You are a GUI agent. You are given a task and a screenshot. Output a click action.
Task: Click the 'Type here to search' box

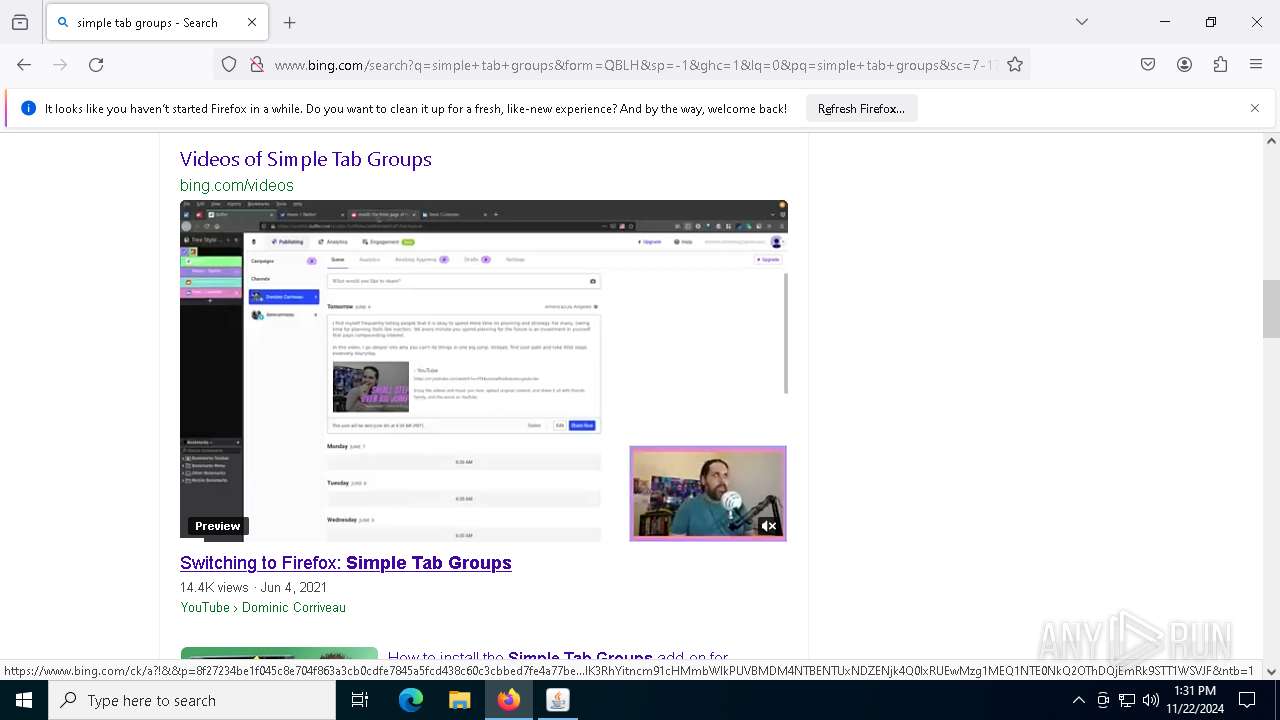192,700
